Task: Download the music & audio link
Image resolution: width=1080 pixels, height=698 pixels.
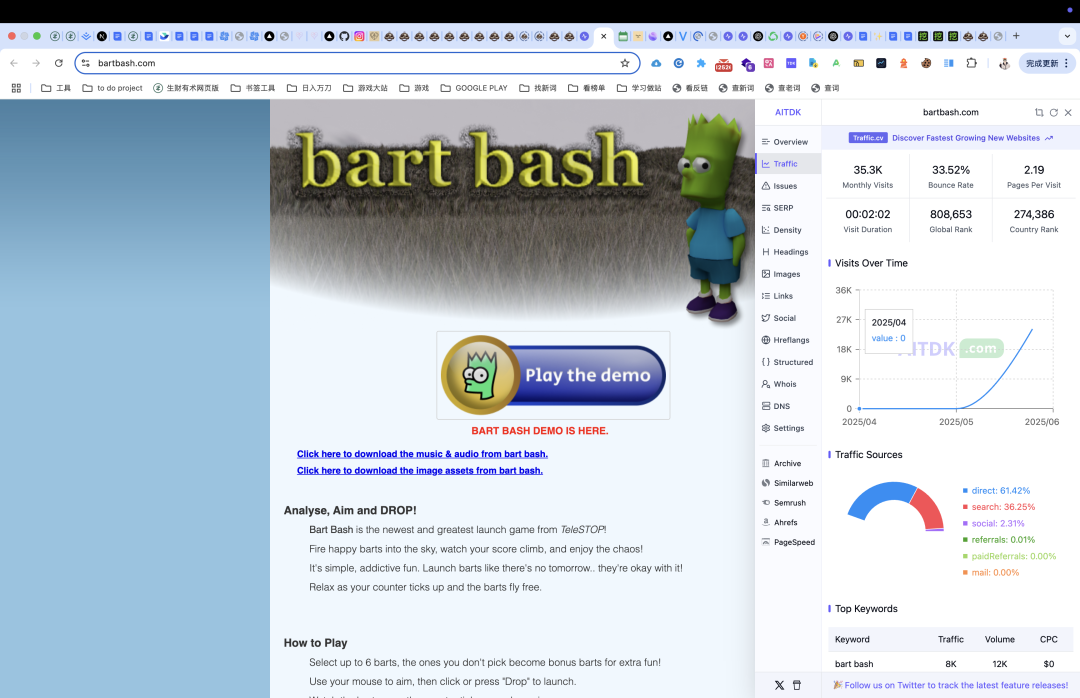Action: pos(422,454)
